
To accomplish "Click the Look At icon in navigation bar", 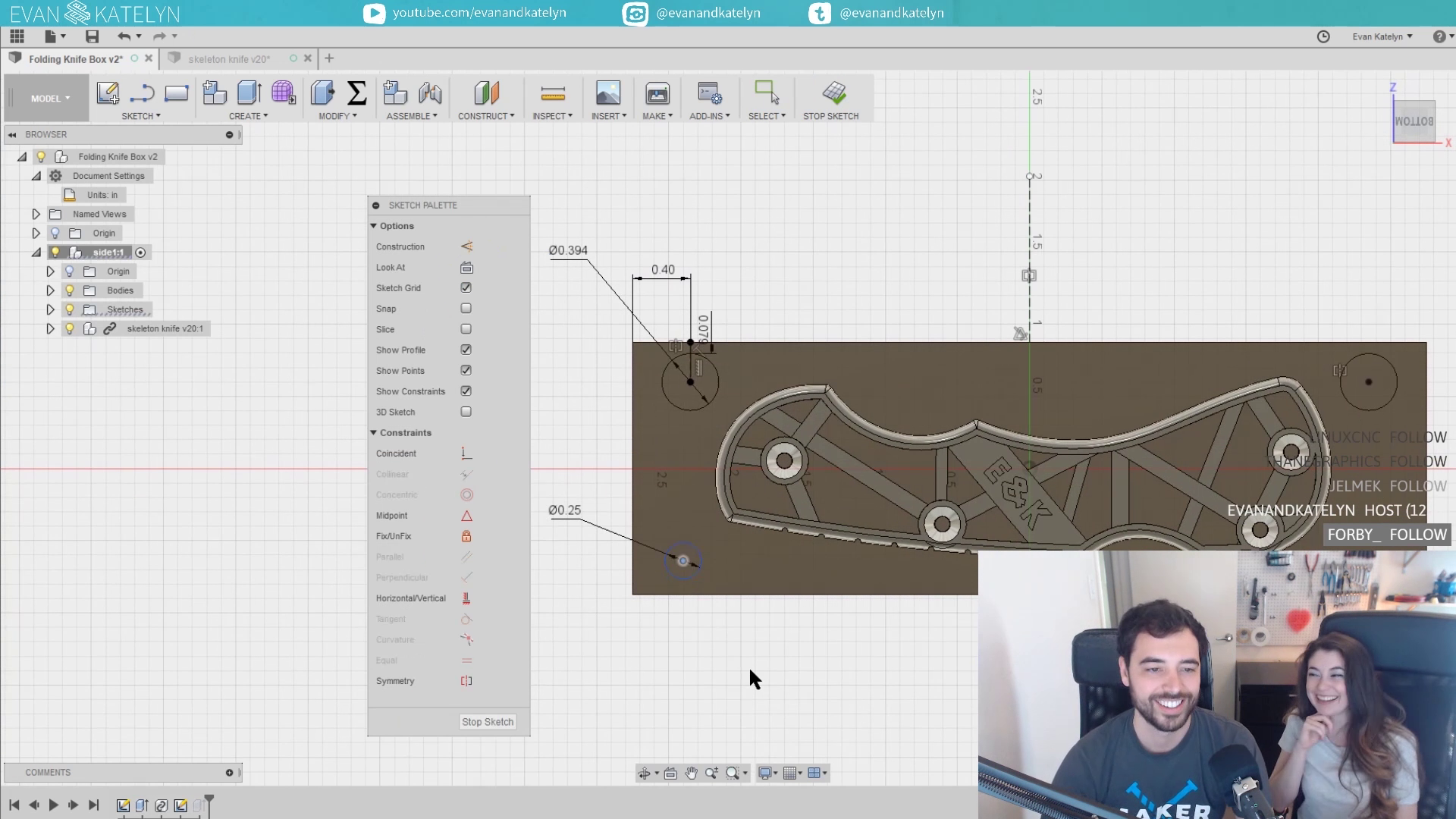I will tap(670, 773).
